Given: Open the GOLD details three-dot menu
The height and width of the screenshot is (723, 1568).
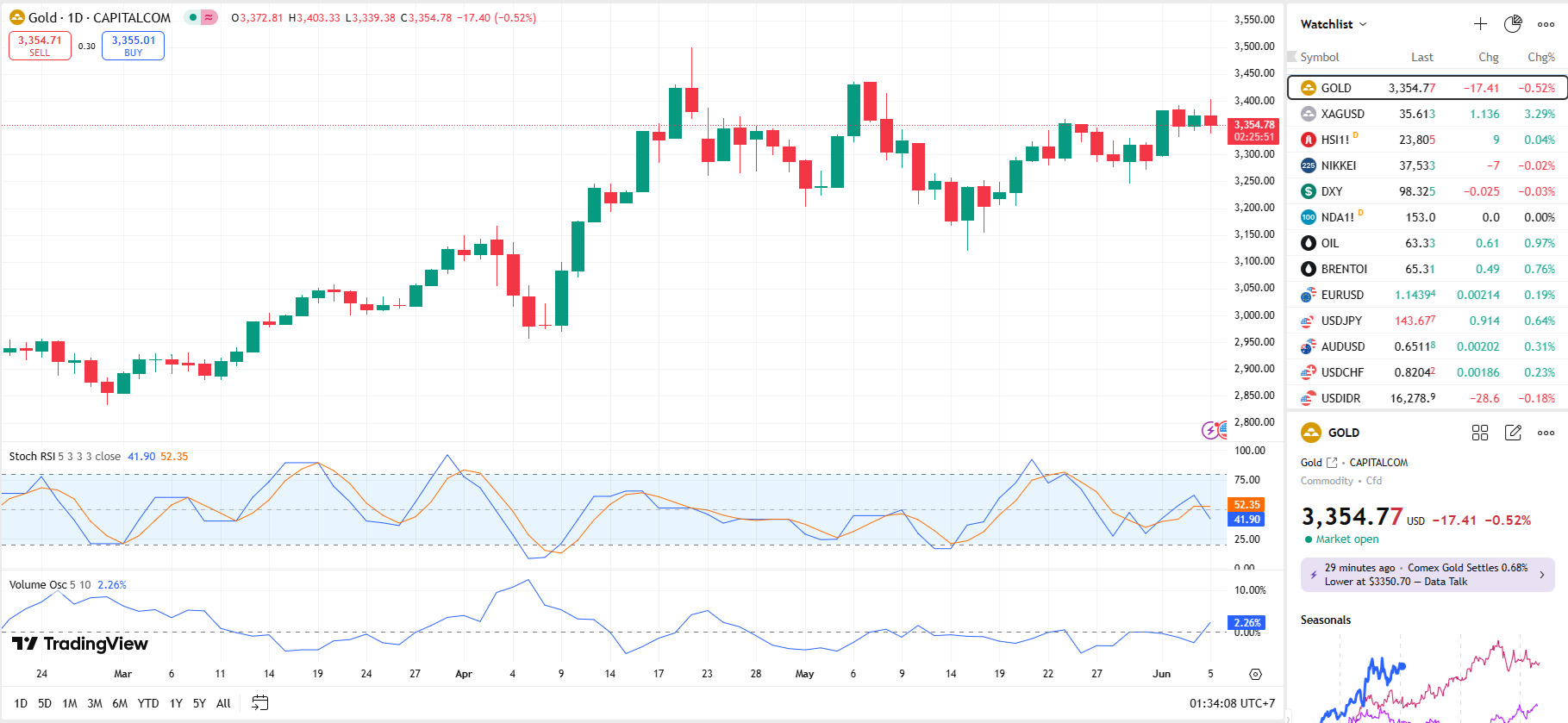Looking at the screenshot, I should pos(1546,433).
